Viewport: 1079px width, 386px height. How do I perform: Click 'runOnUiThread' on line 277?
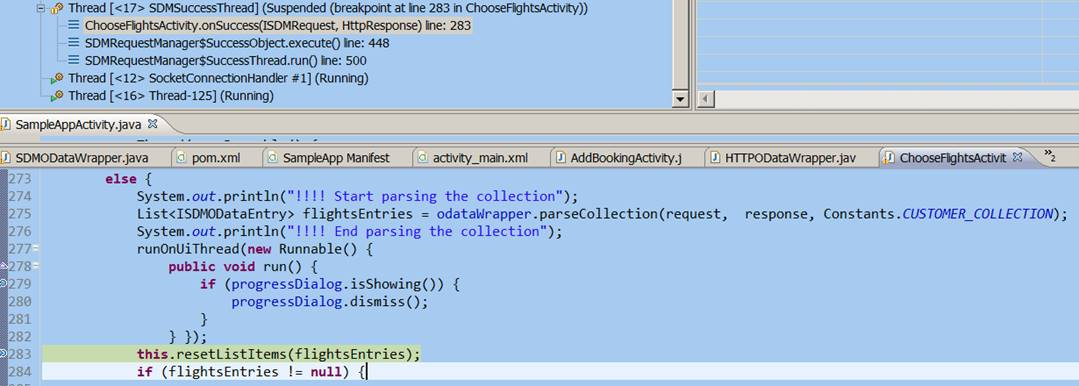[187, 248]
